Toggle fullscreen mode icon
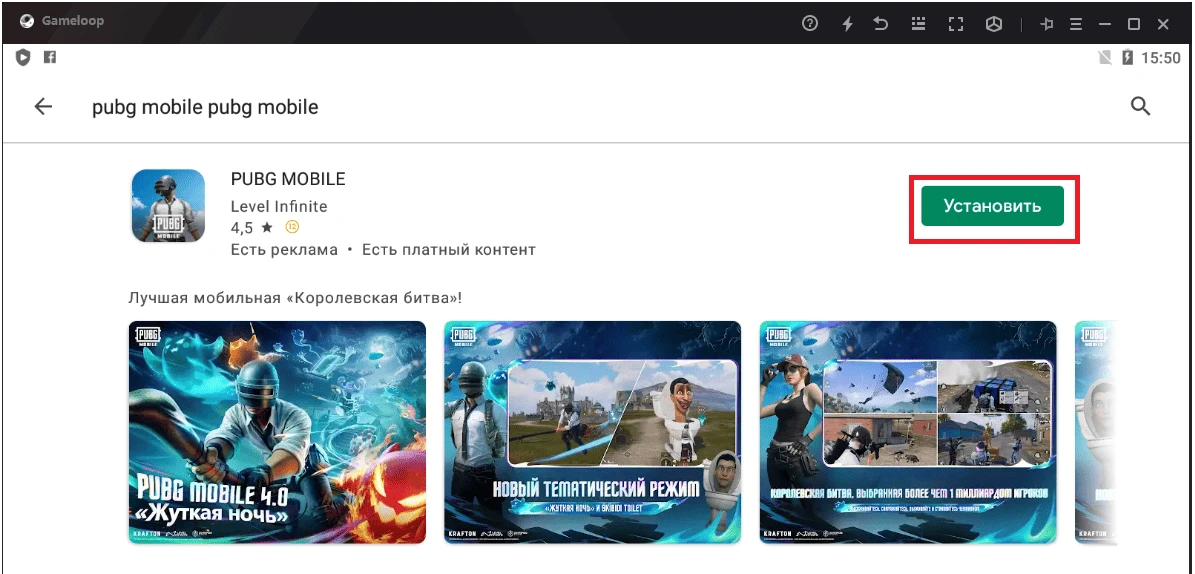1195x574 pixels. 955,23
